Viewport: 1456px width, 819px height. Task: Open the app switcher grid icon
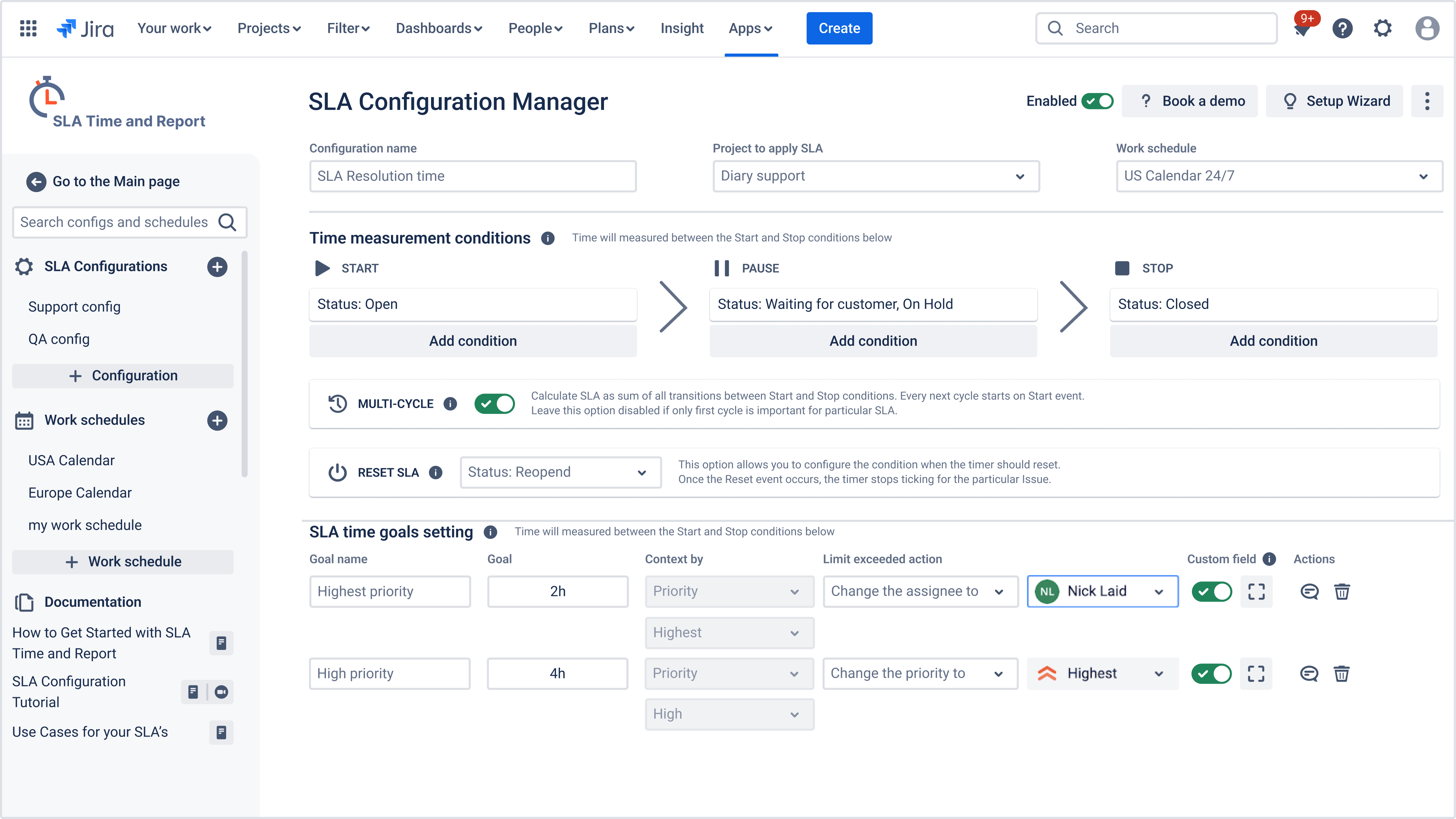click(28, 28)
